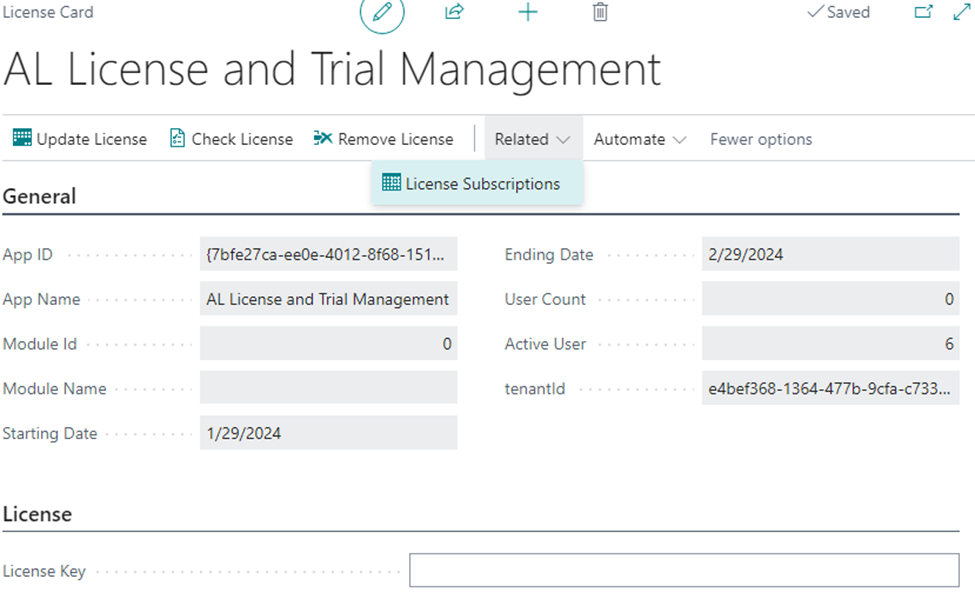
Task: Click the Starting Date label
Action: [x=50, y=434]
